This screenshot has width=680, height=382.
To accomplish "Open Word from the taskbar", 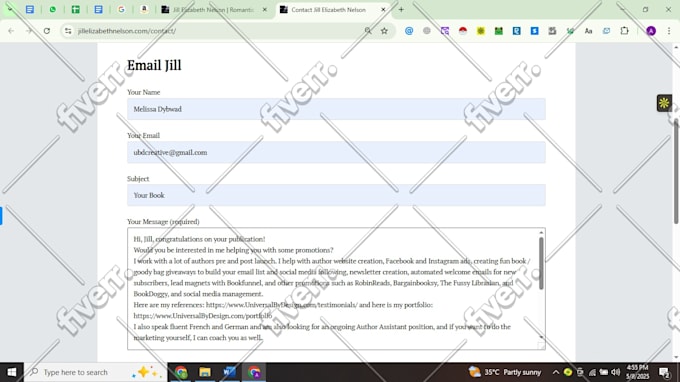I will [x=229, y=372].
